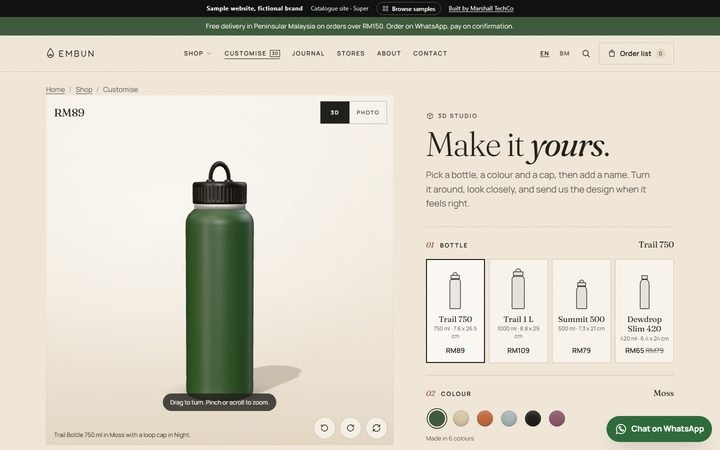Click the green 3D bottle model
Viewport: 720px width, 450px height.
[x=219, y=280]
